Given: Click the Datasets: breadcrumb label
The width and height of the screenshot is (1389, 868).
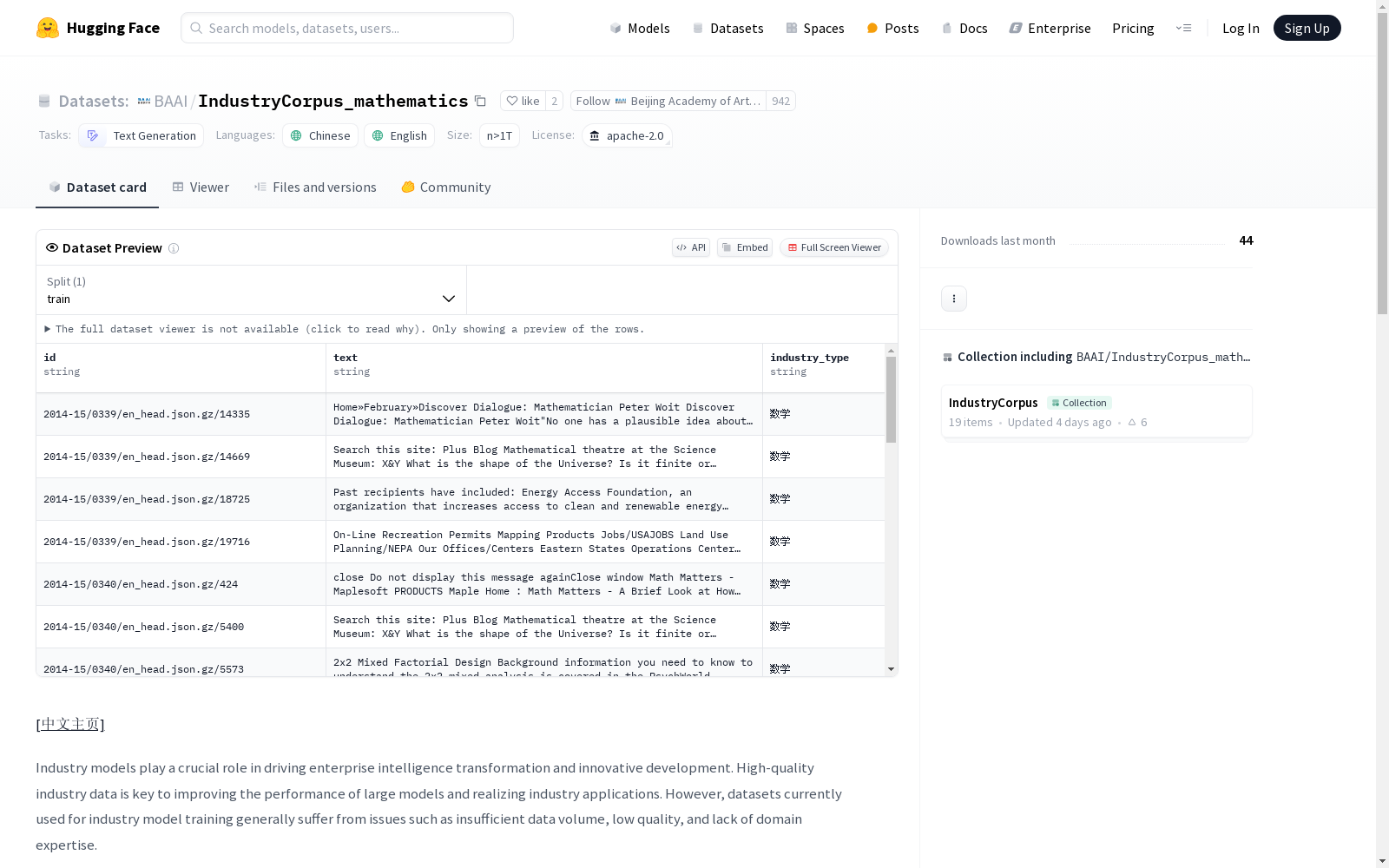Looking at the screenshot, I should pyautogui.click(x=94, y=101).
